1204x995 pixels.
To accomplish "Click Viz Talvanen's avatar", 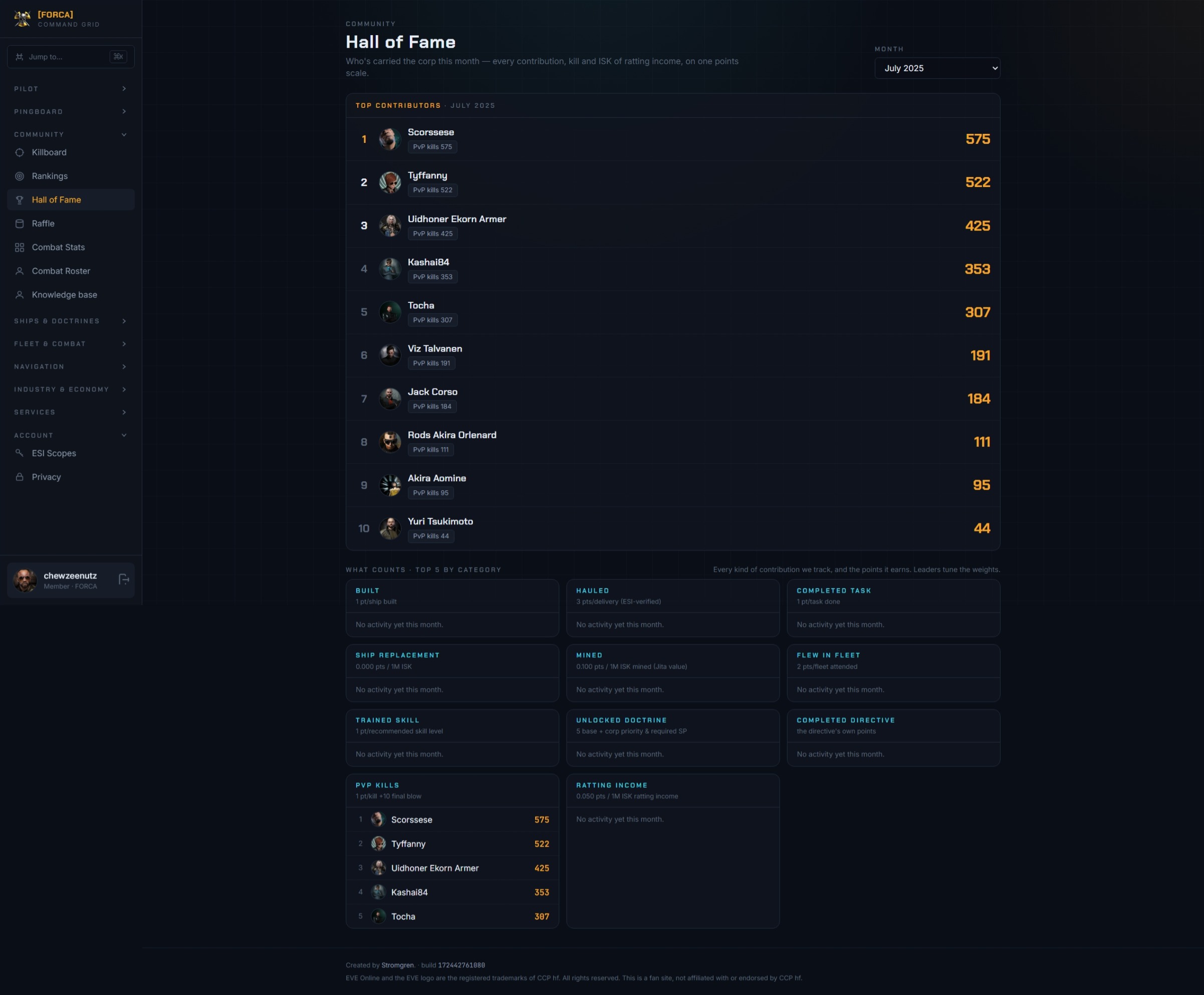I will 390,355.
